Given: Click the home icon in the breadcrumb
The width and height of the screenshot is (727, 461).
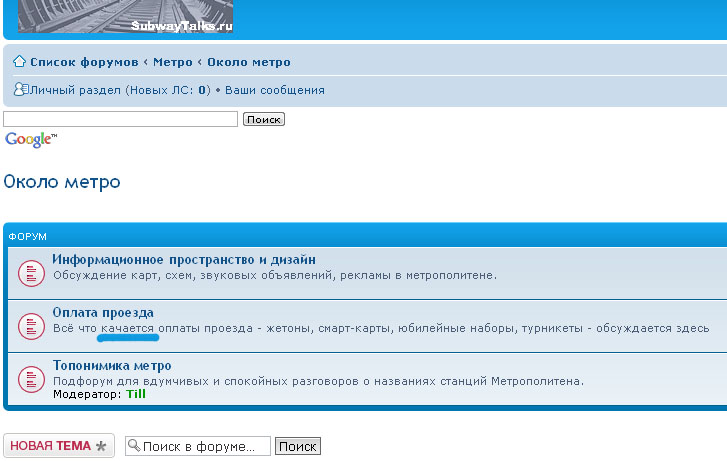Looking at the screenshot, I should coord(19,62).
